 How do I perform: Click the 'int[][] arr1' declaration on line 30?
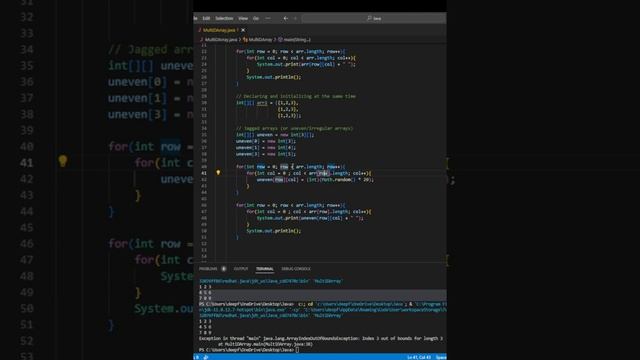267,103
